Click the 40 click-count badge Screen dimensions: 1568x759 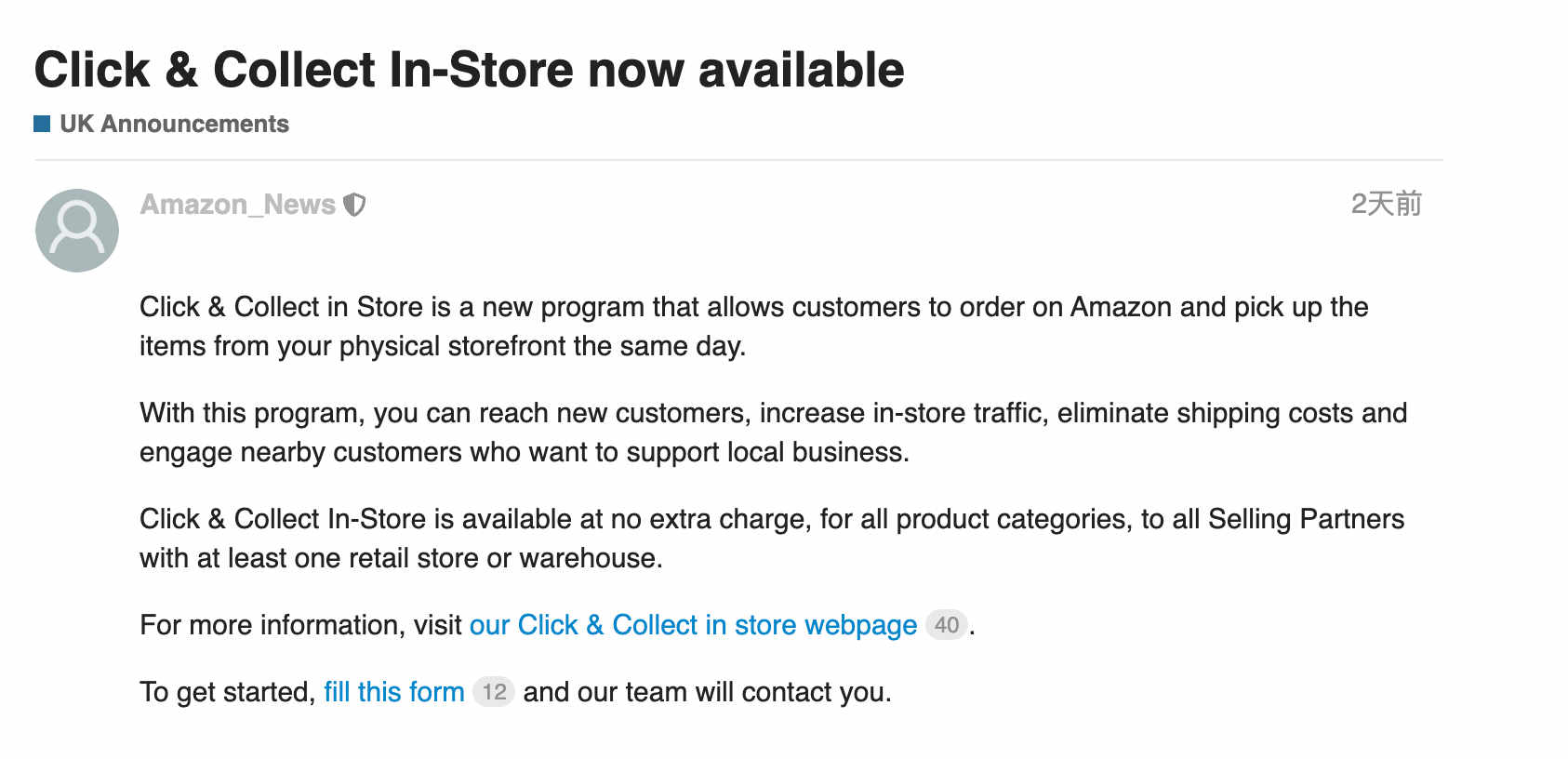[947, 625]
